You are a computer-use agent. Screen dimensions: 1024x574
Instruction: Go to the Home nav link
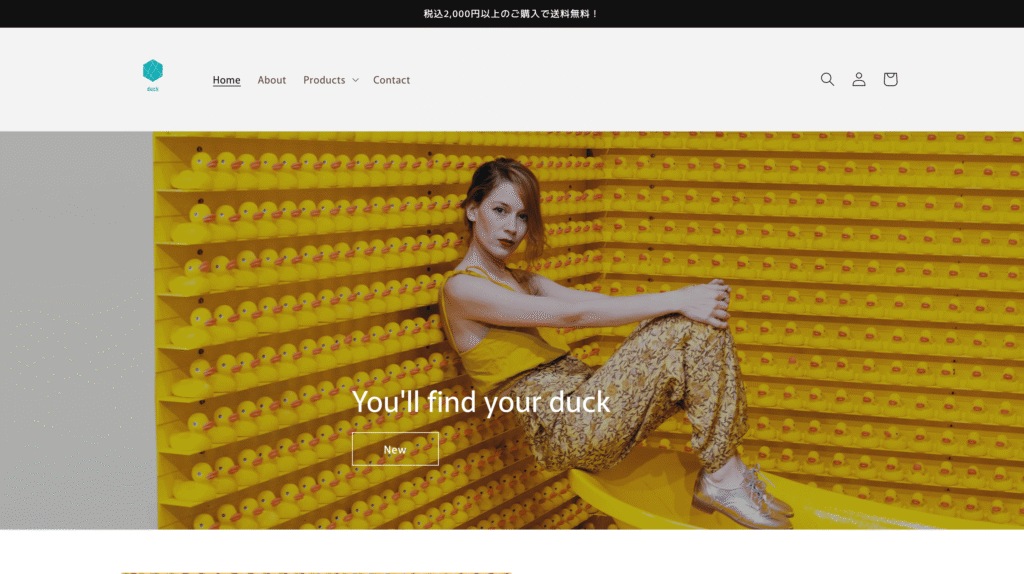[x=226, y=80]
